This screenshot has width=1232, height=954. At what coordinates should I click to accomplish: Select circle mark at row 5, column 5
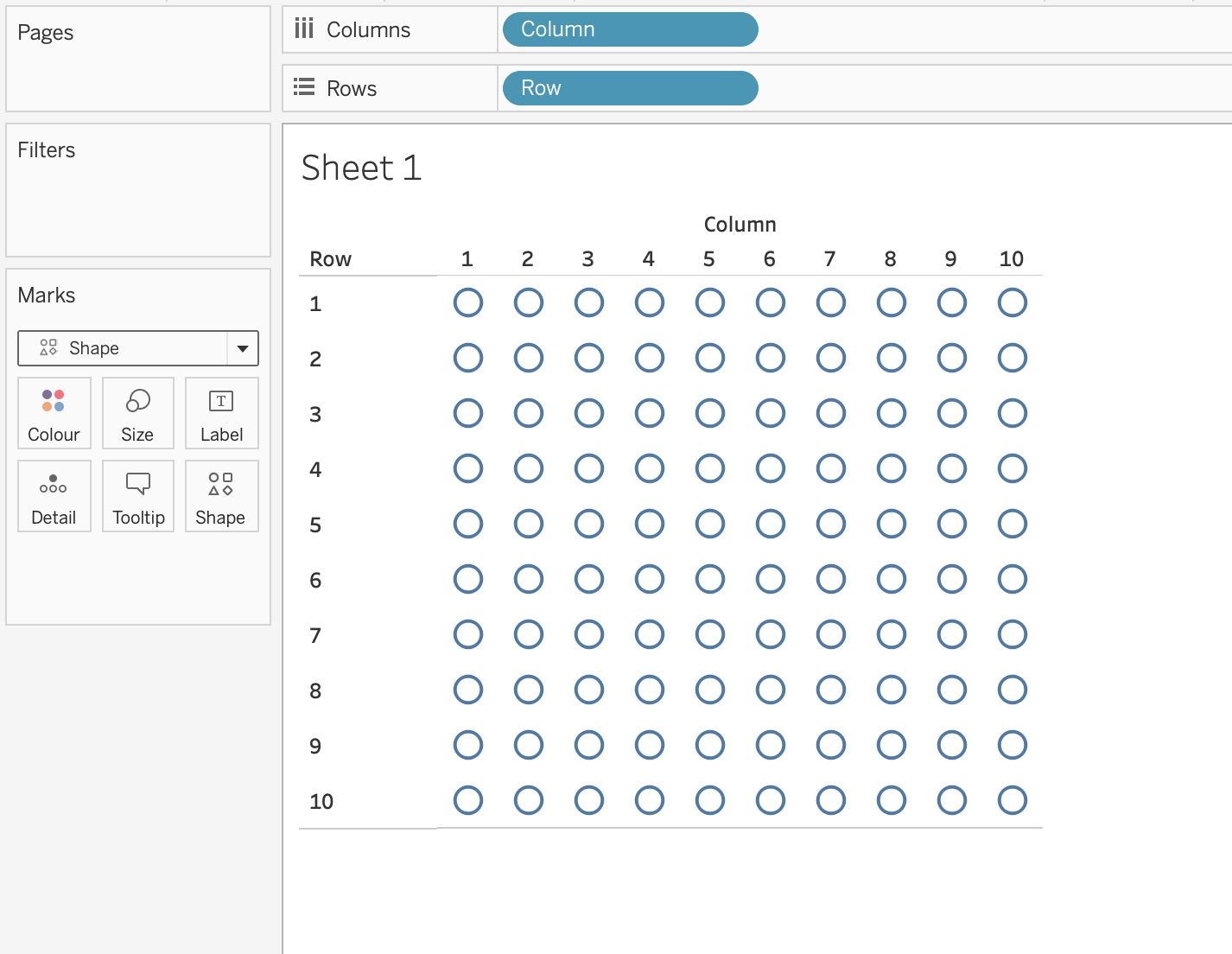point(710,524)
